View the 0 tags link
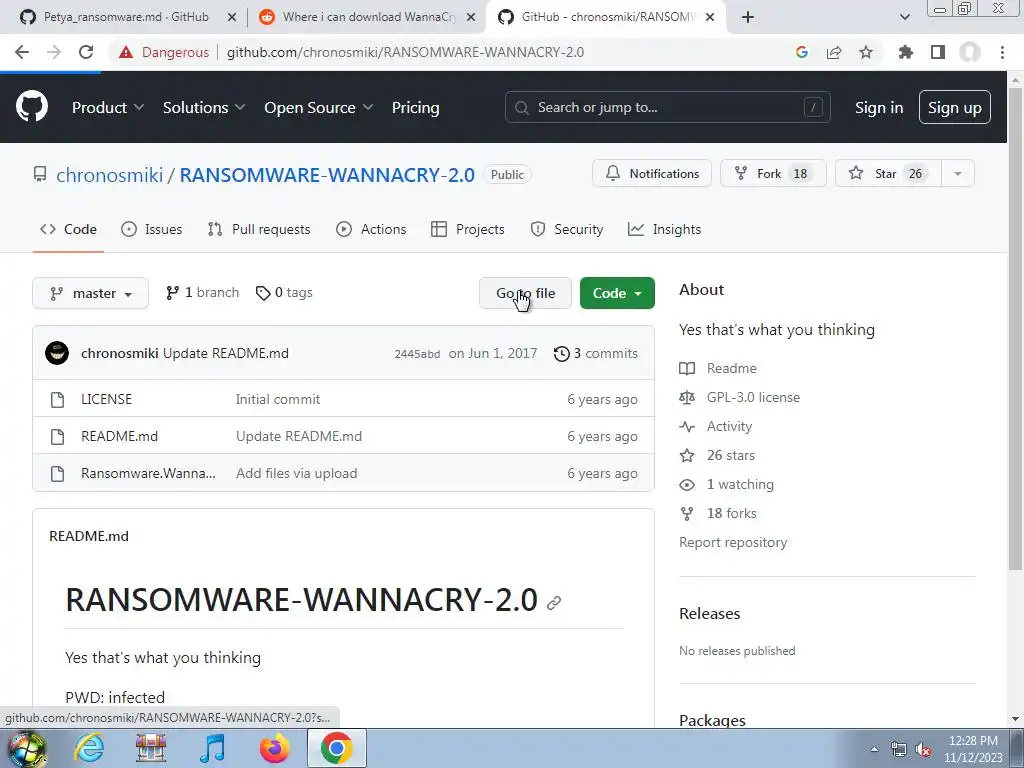Screen dimensions: 1024x768 (284, 293)
